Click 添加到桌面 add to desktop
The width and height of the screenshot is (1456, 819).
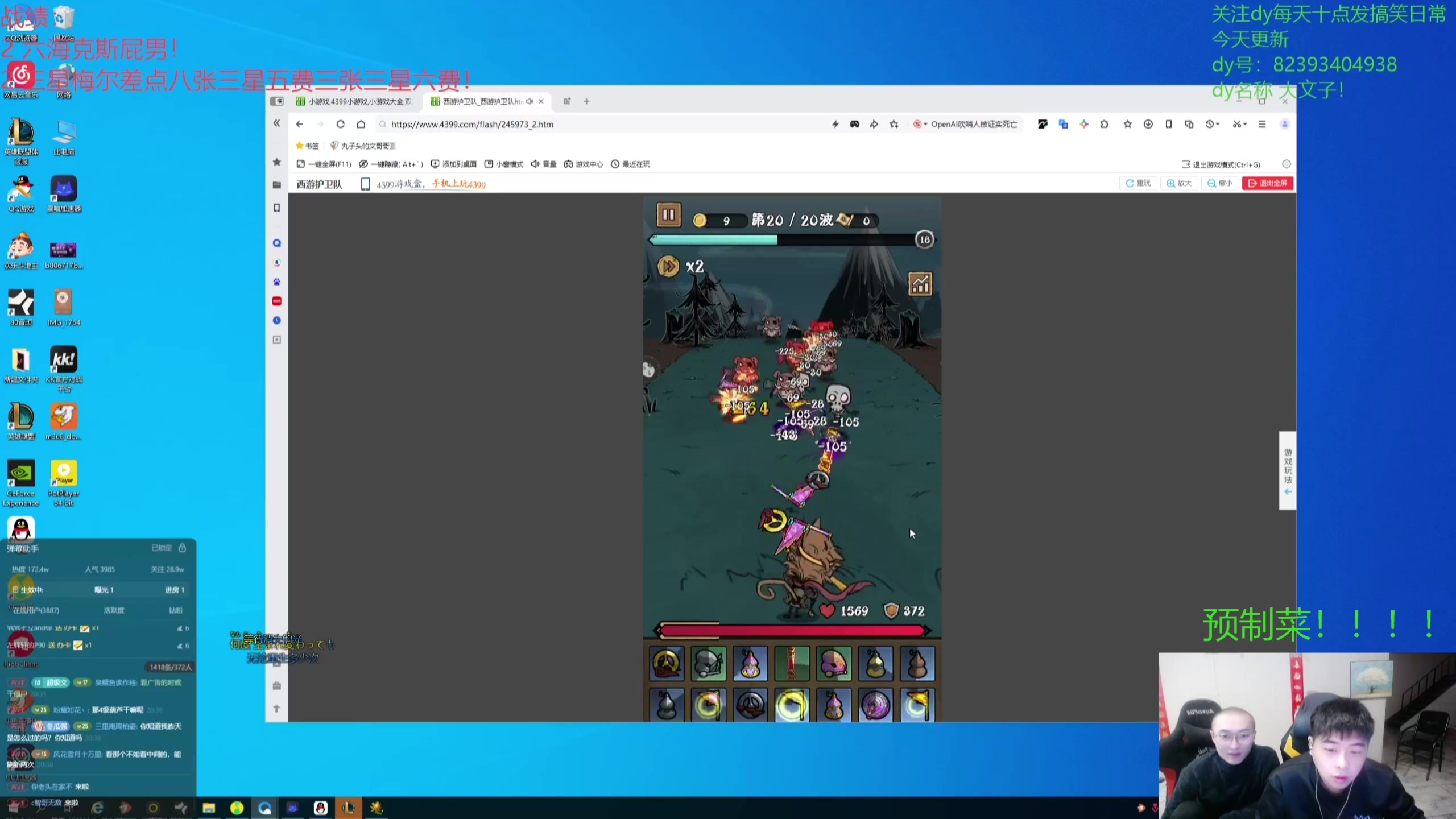pyautogui.click(x=453, y=164)
